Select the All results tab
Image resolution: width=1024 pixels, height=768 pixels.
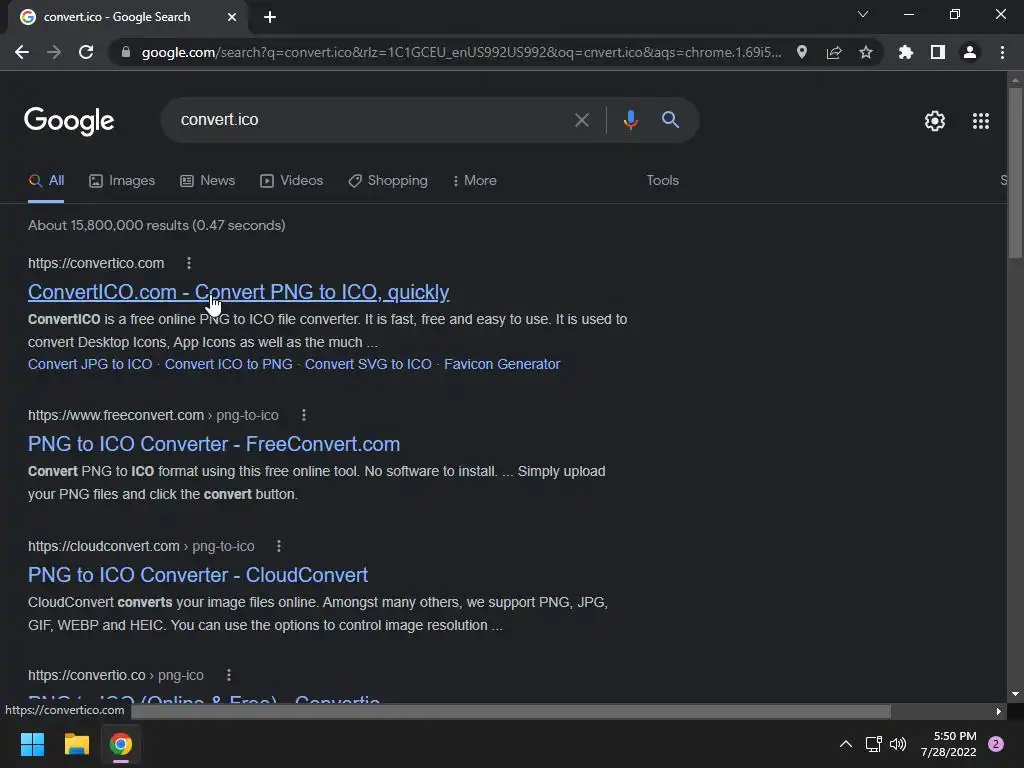pos(46,181)
